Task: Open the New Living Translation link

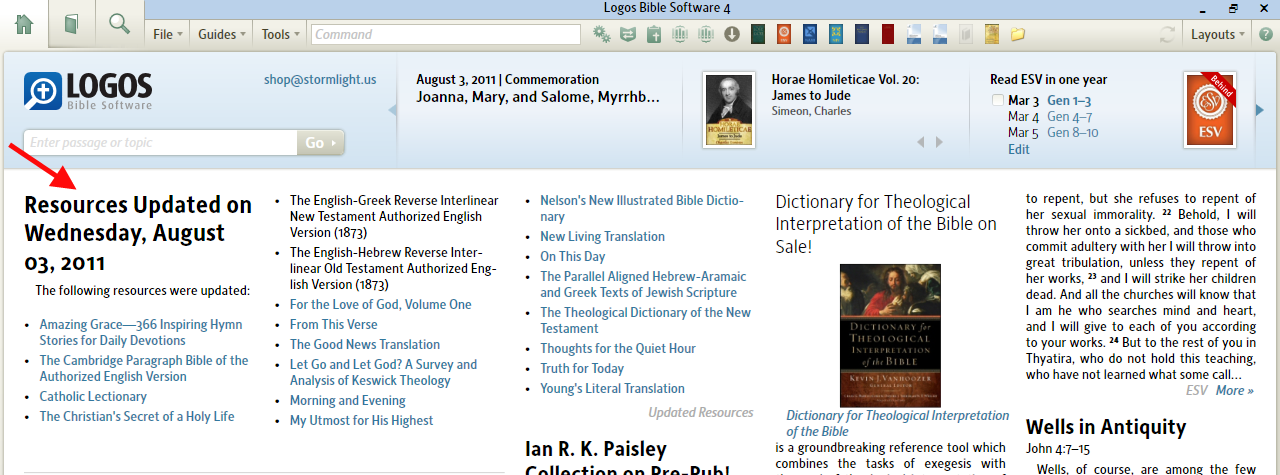Action: tap(602, 236)
